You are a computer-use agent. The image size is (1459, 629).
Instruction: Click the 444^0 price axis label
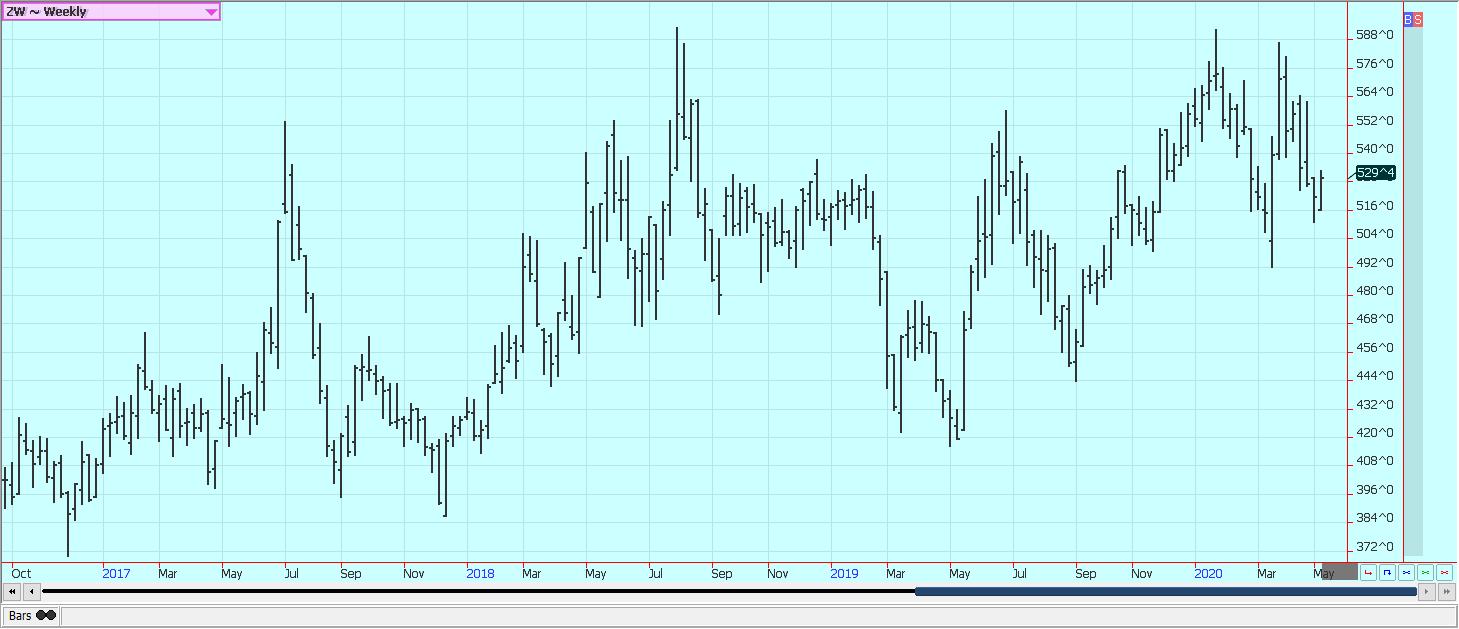[x=1375, y=376]
